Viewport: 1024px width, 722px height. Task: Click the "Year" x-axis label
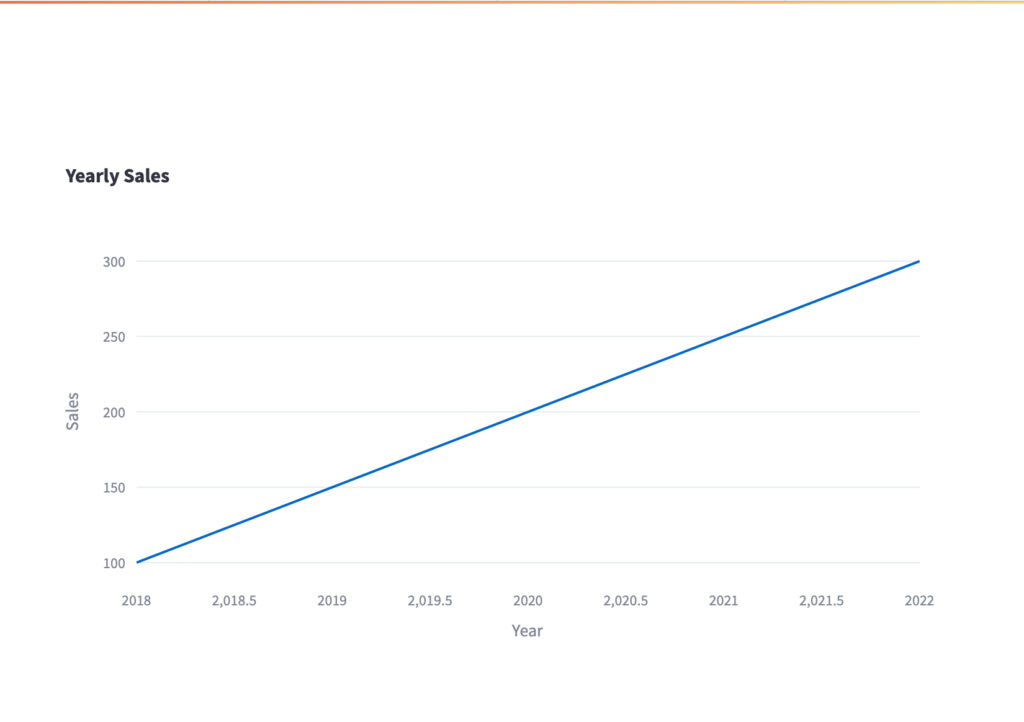(527, 631)
